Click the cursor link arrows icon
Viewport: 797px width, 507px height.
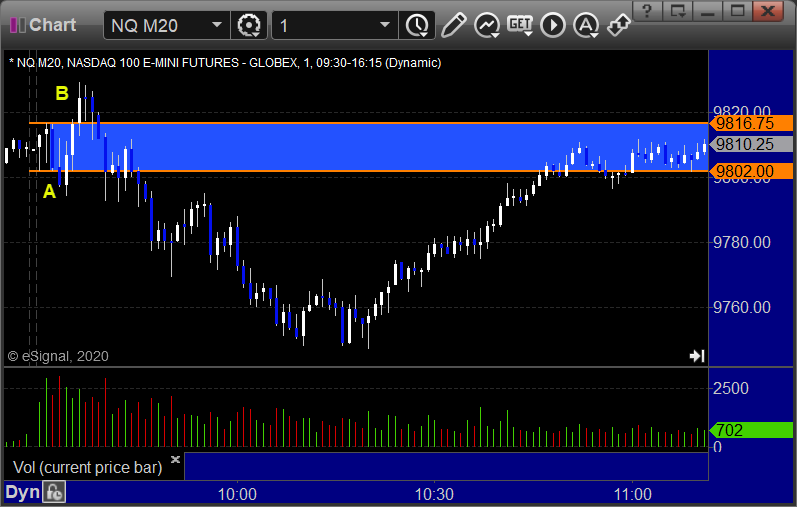pyautogui.click(x=618, y=25)
